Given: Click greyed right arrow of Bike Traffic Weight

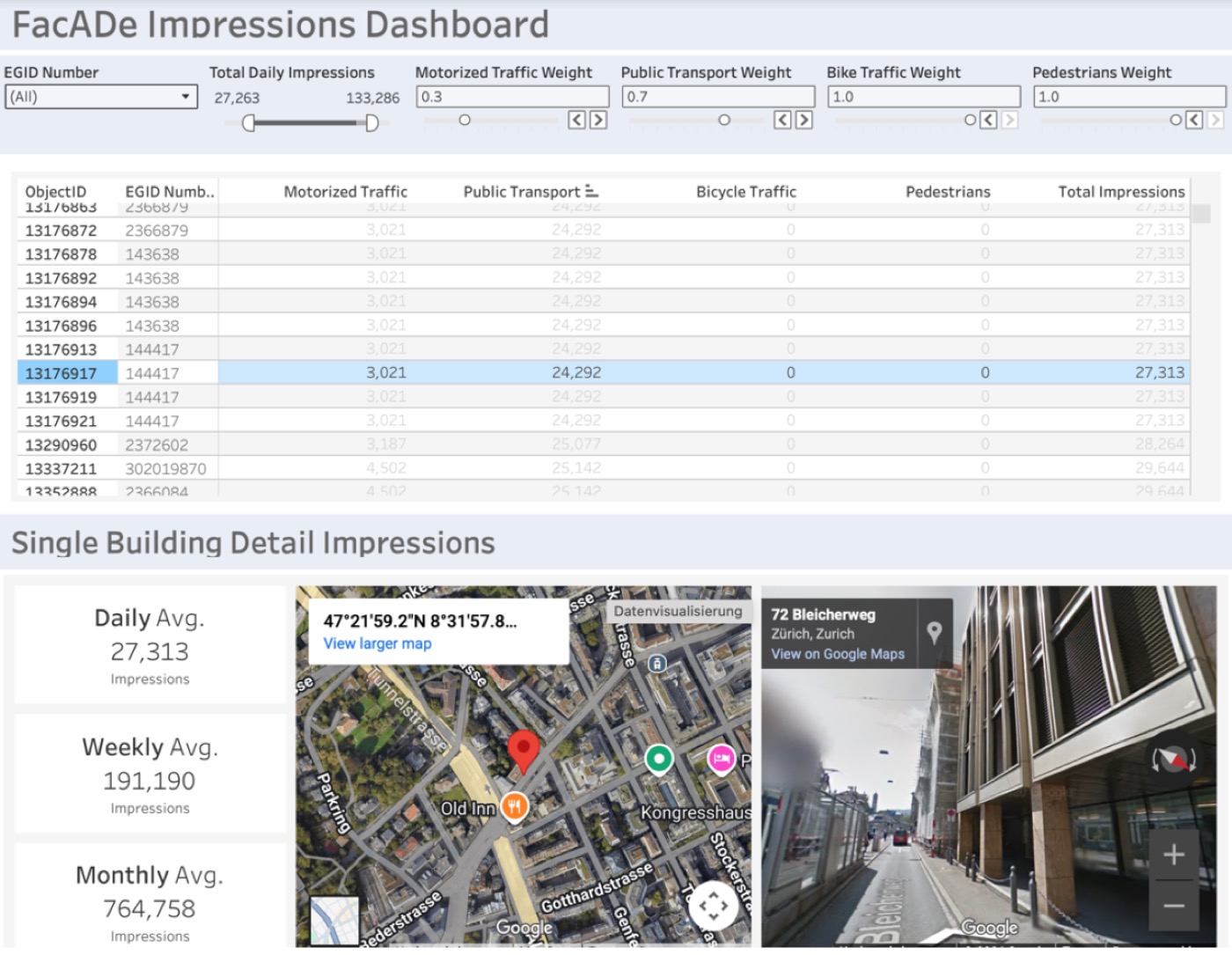Looking at the screenshot, I should pyautogui.click(x=1010, y=120).
